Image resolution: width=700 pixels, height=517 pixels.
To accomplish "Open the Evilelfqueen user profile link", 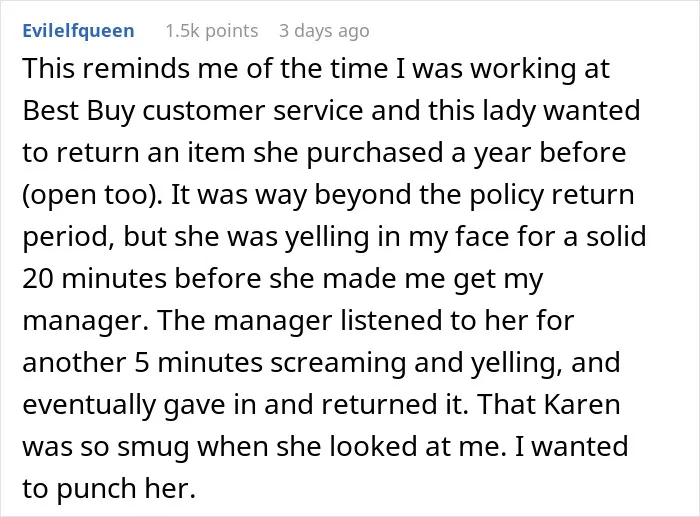I will click(x=78, y=31).
